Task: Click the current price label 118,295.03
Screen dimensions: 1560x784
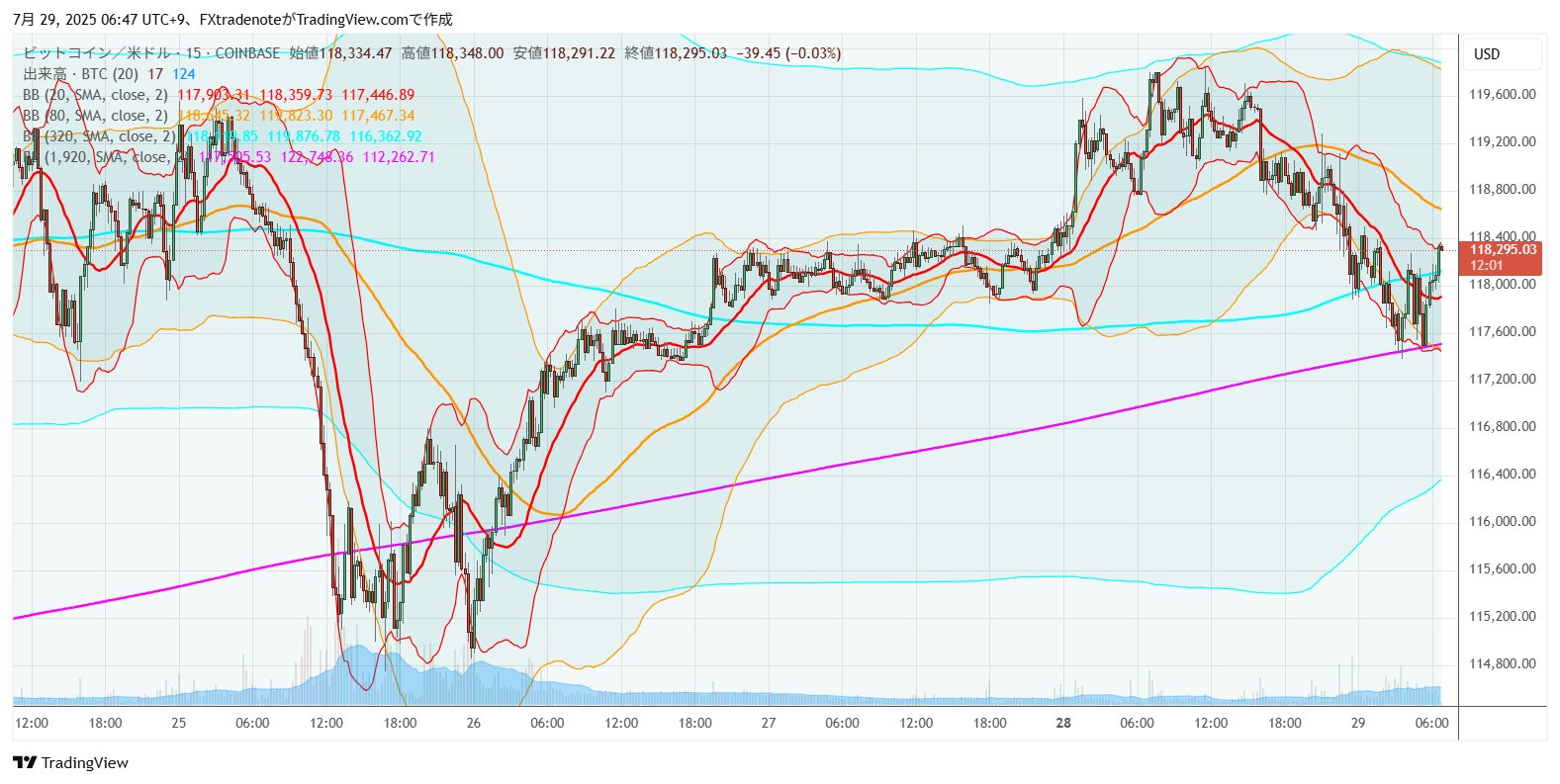Action: pos(1503,249)
